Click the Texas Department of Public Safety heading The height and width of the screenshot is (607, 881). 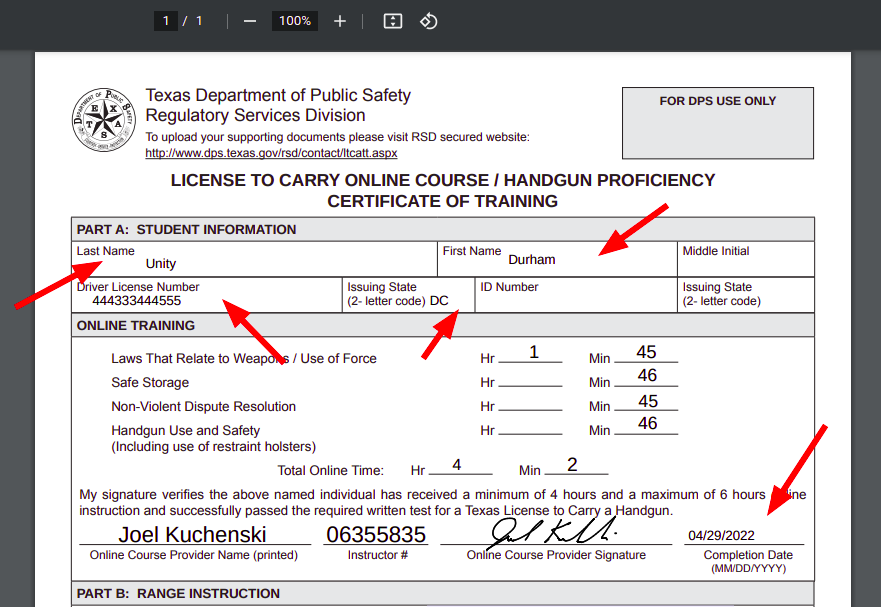pyautogui.click(x=278, y=95)
